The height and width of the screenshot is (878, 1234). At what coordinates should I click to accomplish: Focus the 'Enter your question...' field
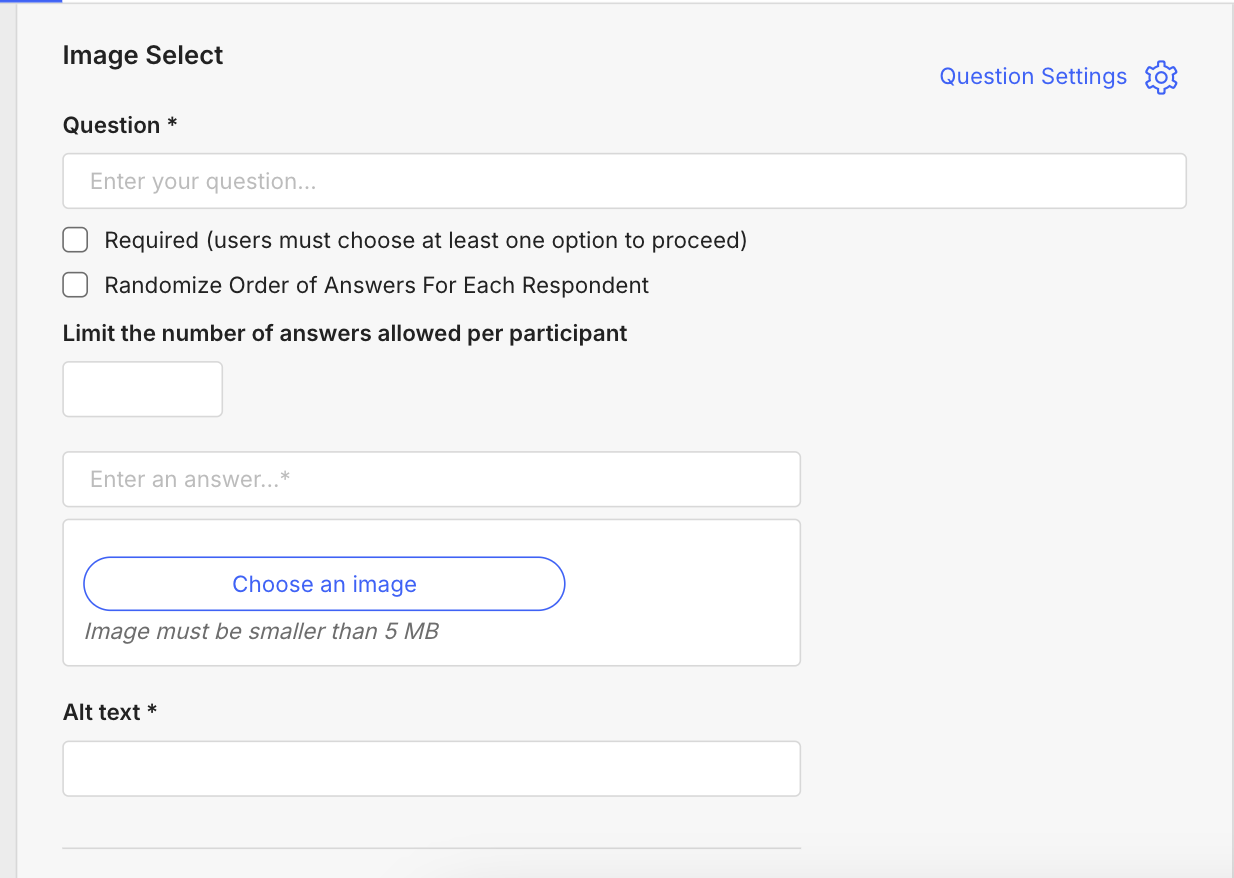tap(624, 181)
